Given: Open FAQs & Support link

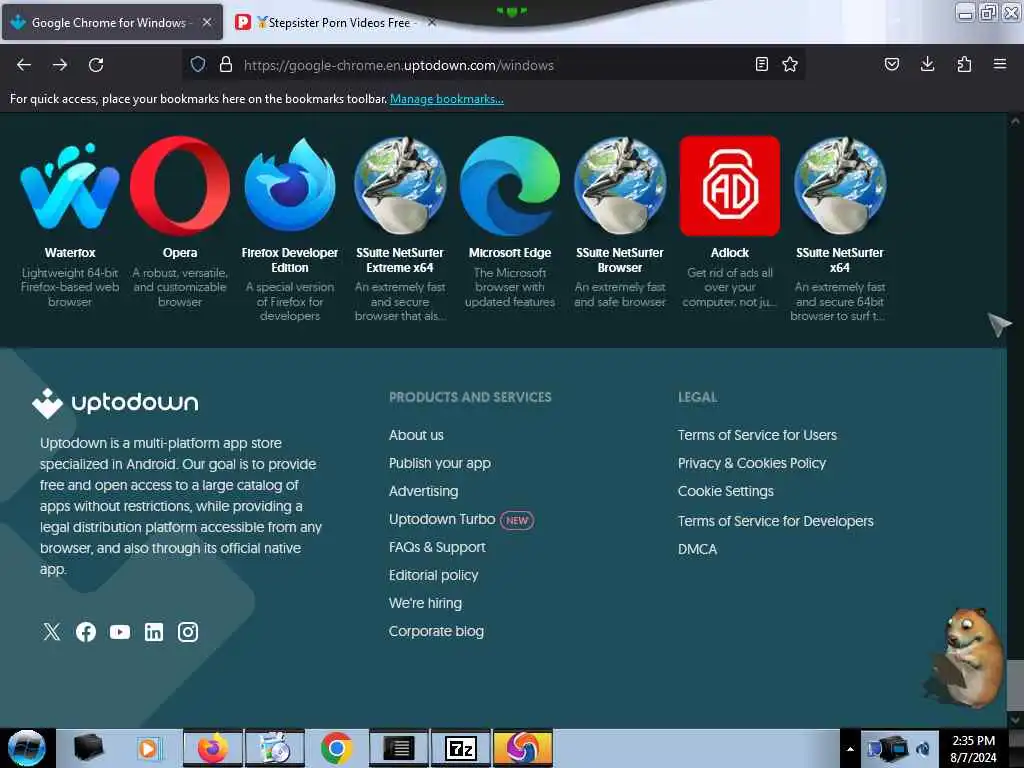Looking at the screenshot, I should click(x=437, y=547).
